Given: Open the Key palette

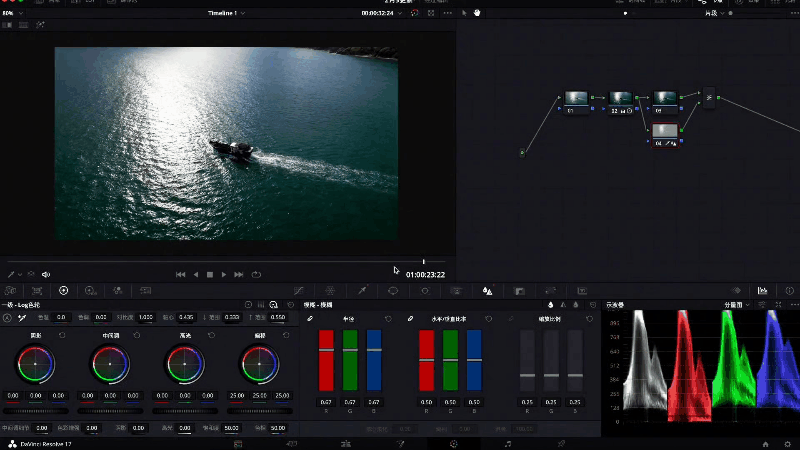Looking at the screenshot, I should coord(519,291).
